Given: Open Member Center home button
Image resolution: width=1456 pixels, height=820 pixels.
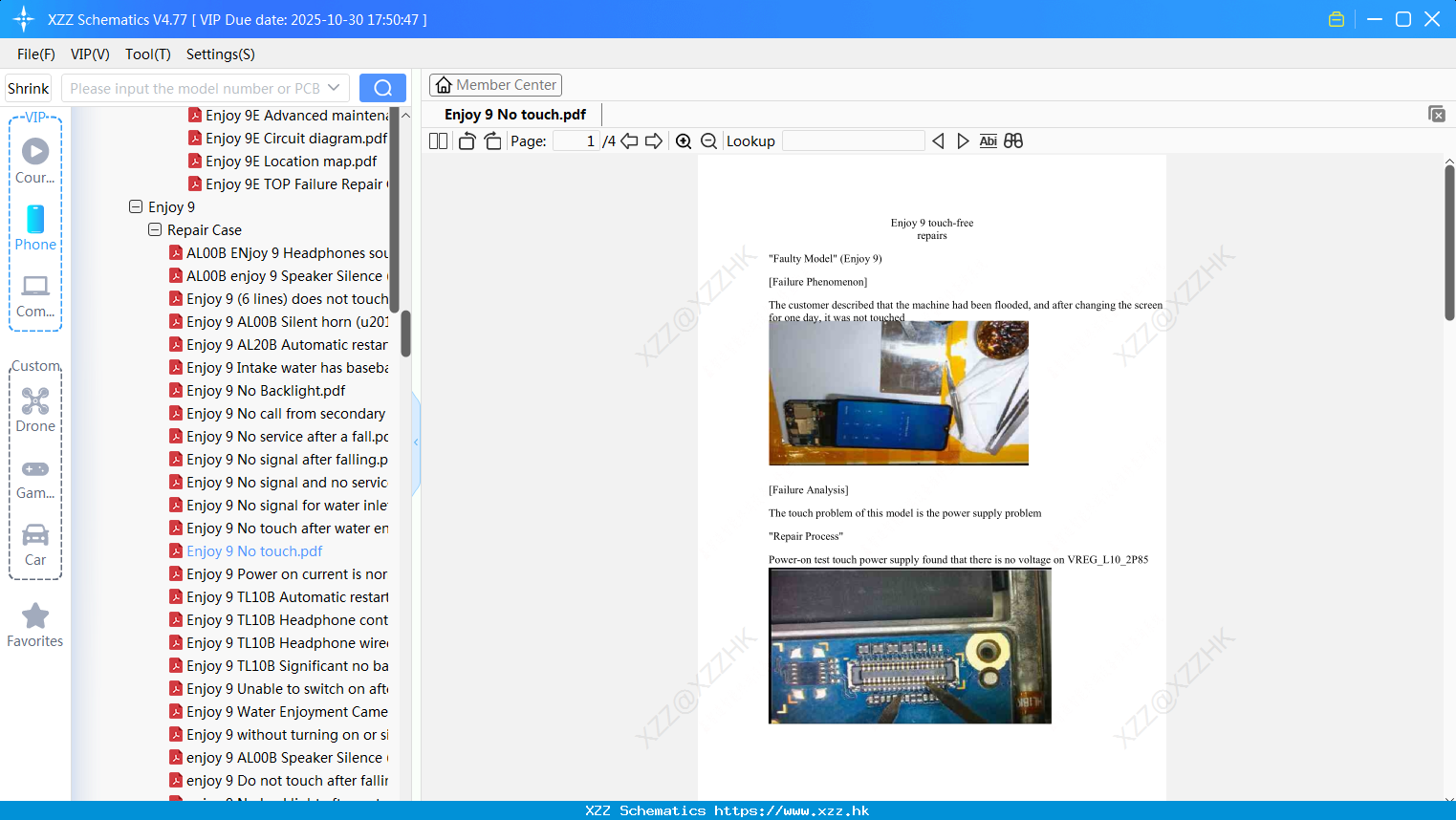Looking at the screenshot, I should (x=495, y=85).
